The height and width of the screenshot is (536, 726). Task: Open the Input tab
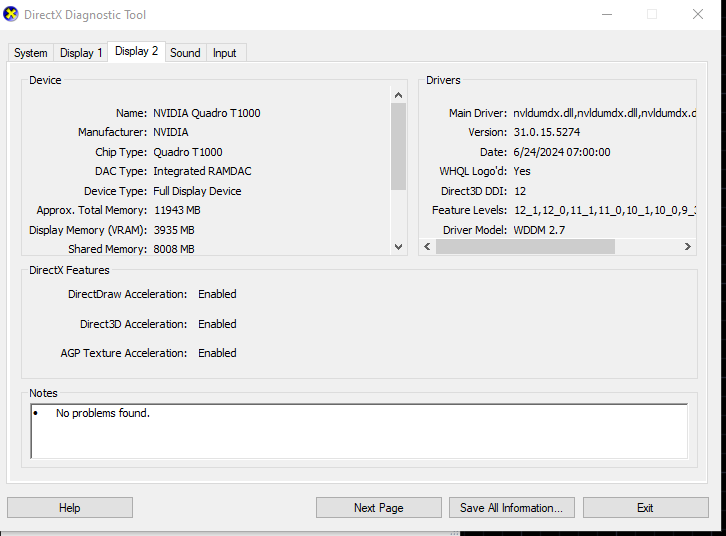coord(225,53)
